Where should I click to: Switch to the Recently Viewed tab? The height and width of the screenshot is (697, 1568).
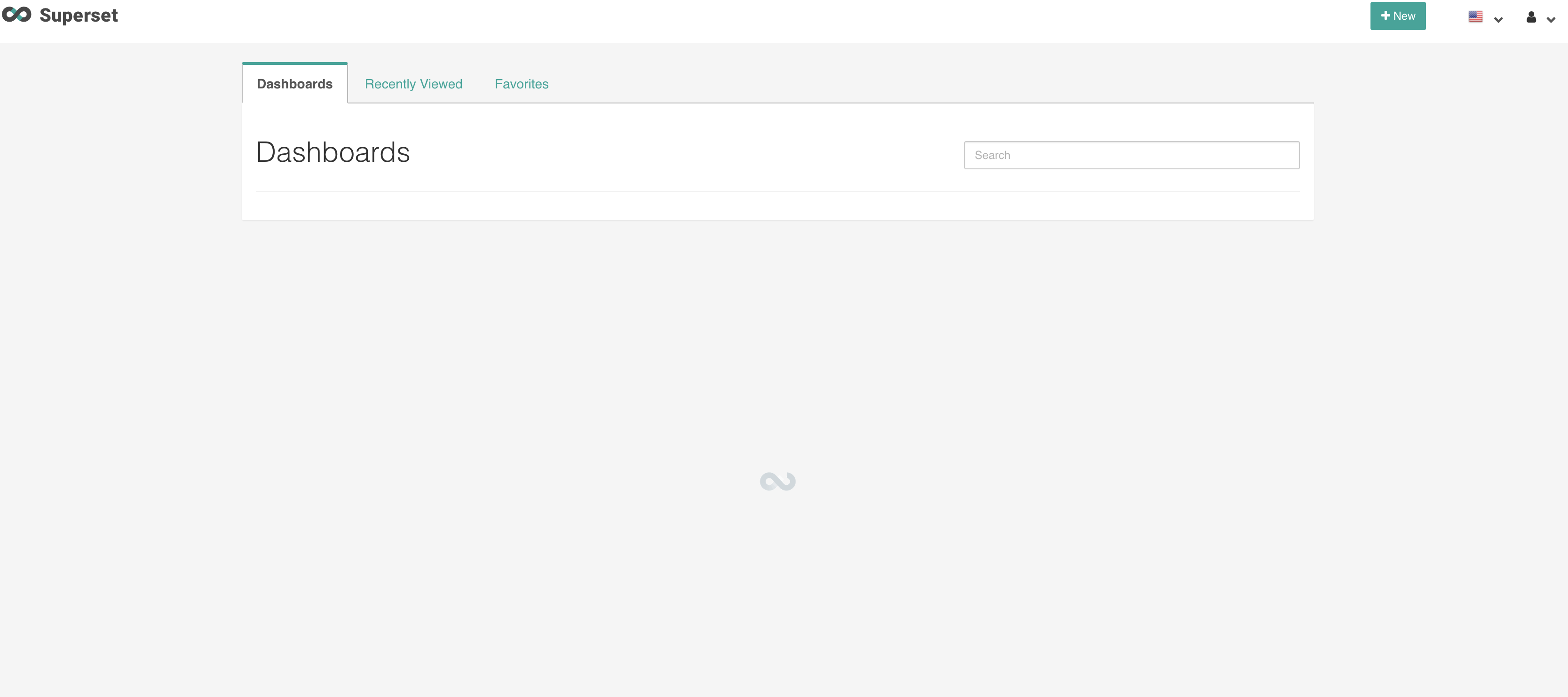[413, 84]
